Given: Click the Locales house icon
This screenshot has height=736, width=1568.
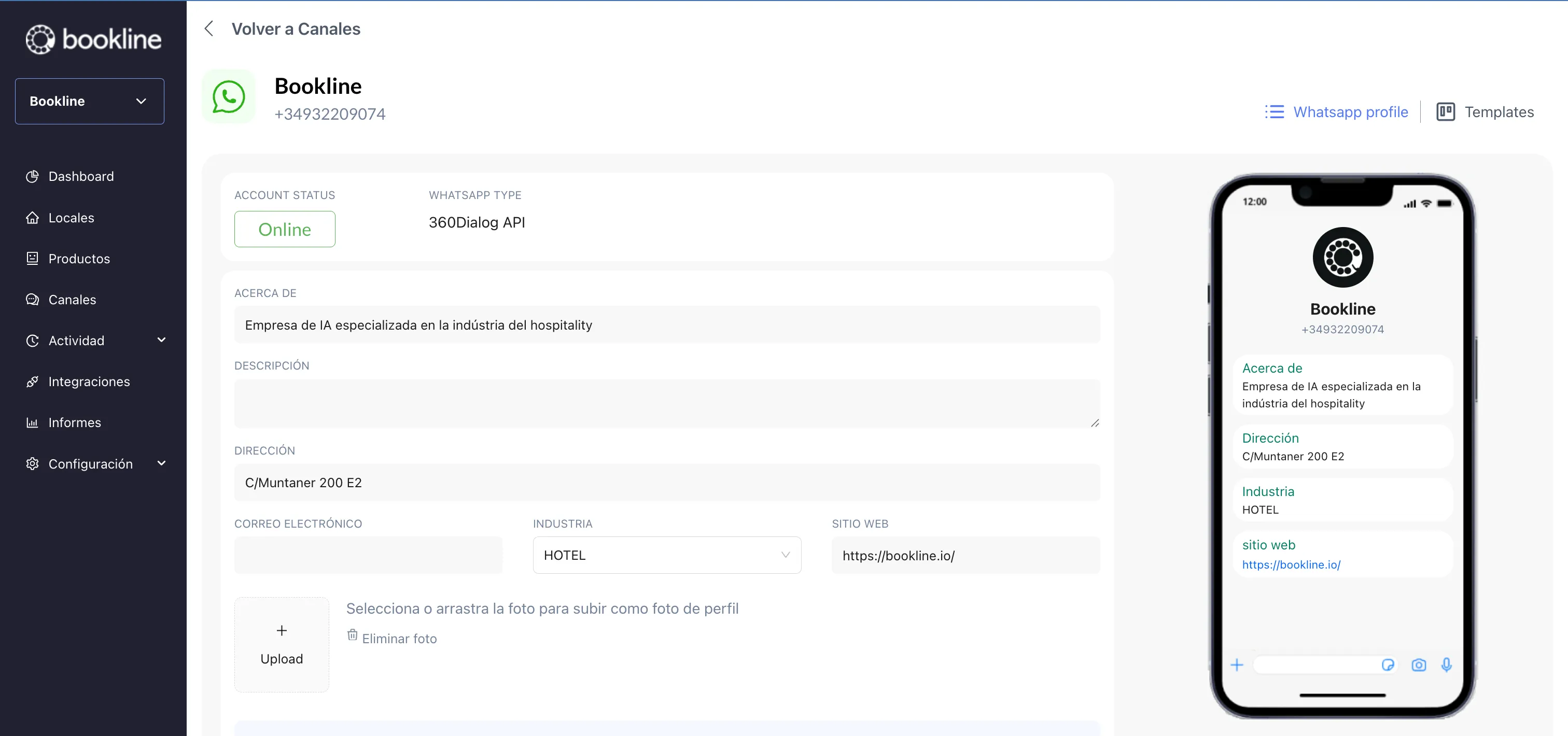Looking at the screenshot, I should coord(32,218).
